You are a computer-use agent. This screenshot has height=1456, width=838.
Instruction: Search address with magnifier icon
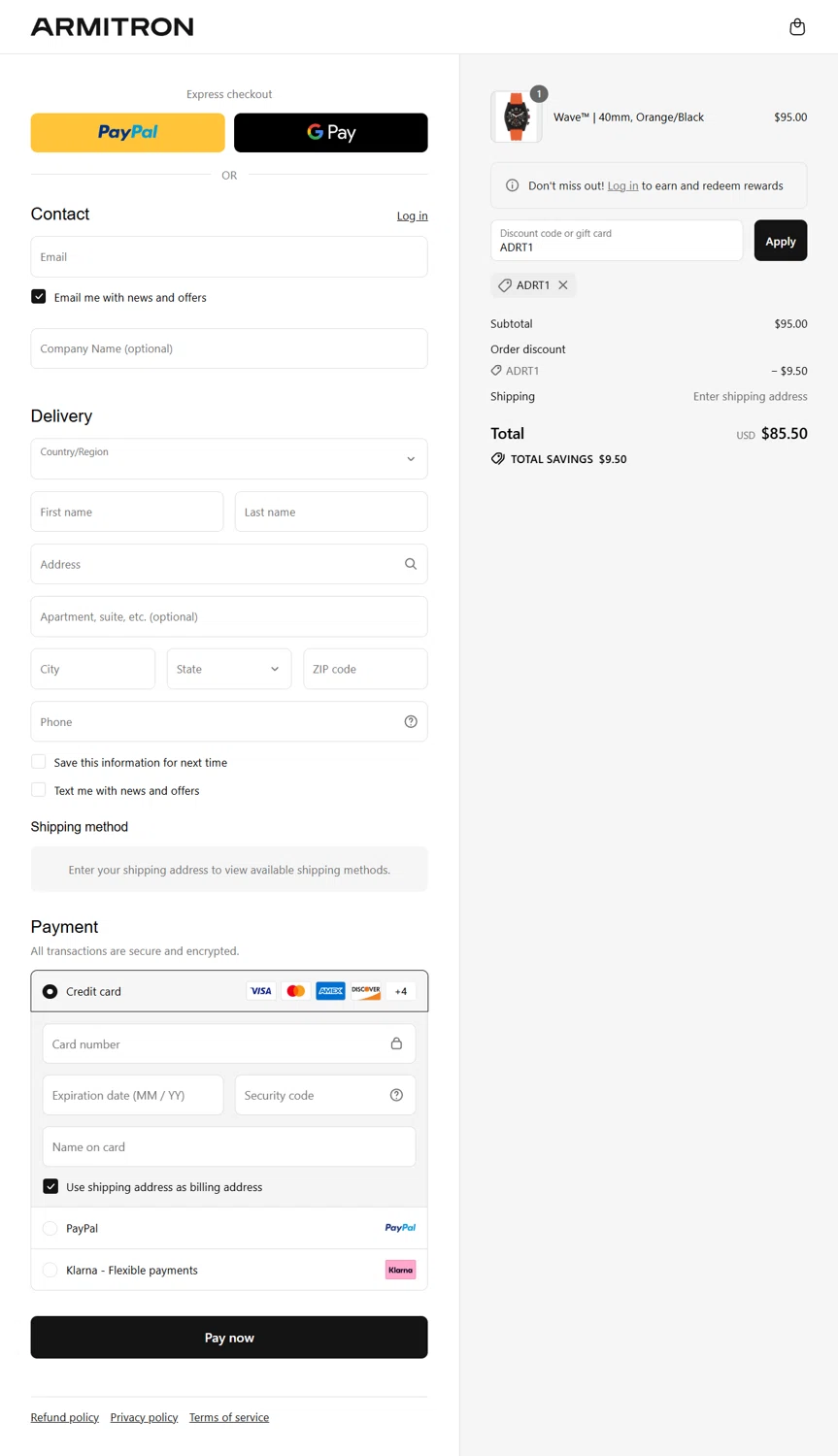(411, 564)
